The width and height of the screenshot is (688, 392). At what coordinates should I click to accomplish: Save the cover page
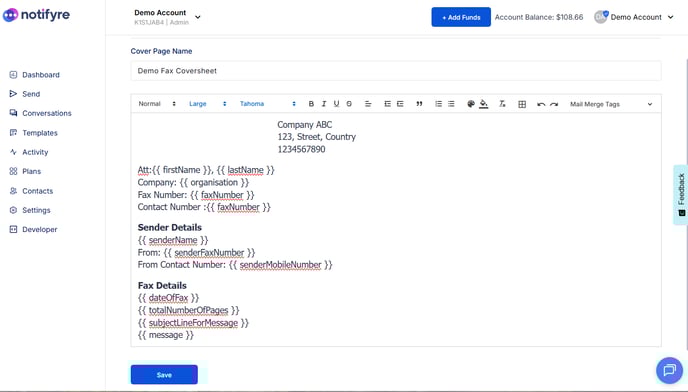[164, 374]
